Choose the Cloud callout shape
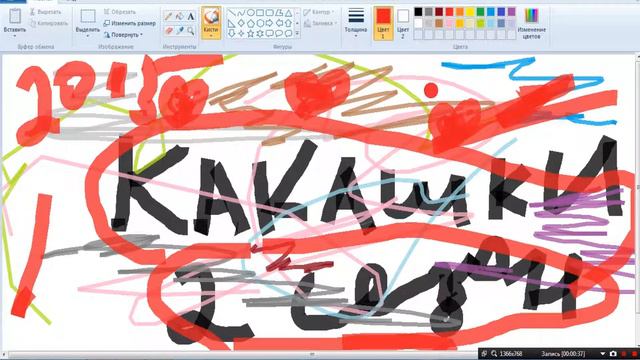Screen dimensions: 640x360 tap(289, 33)
